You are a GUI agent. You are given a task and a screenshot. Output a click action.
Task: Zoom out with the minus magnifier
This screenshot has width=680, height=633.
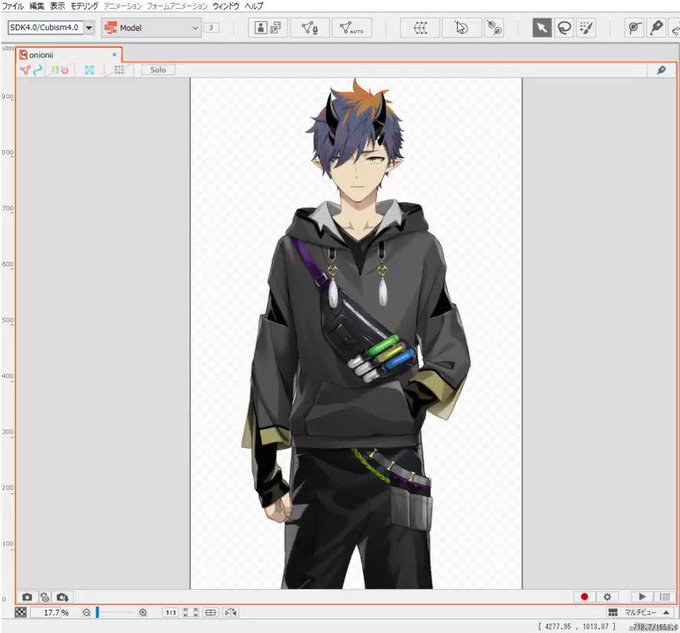coord(87,612)
